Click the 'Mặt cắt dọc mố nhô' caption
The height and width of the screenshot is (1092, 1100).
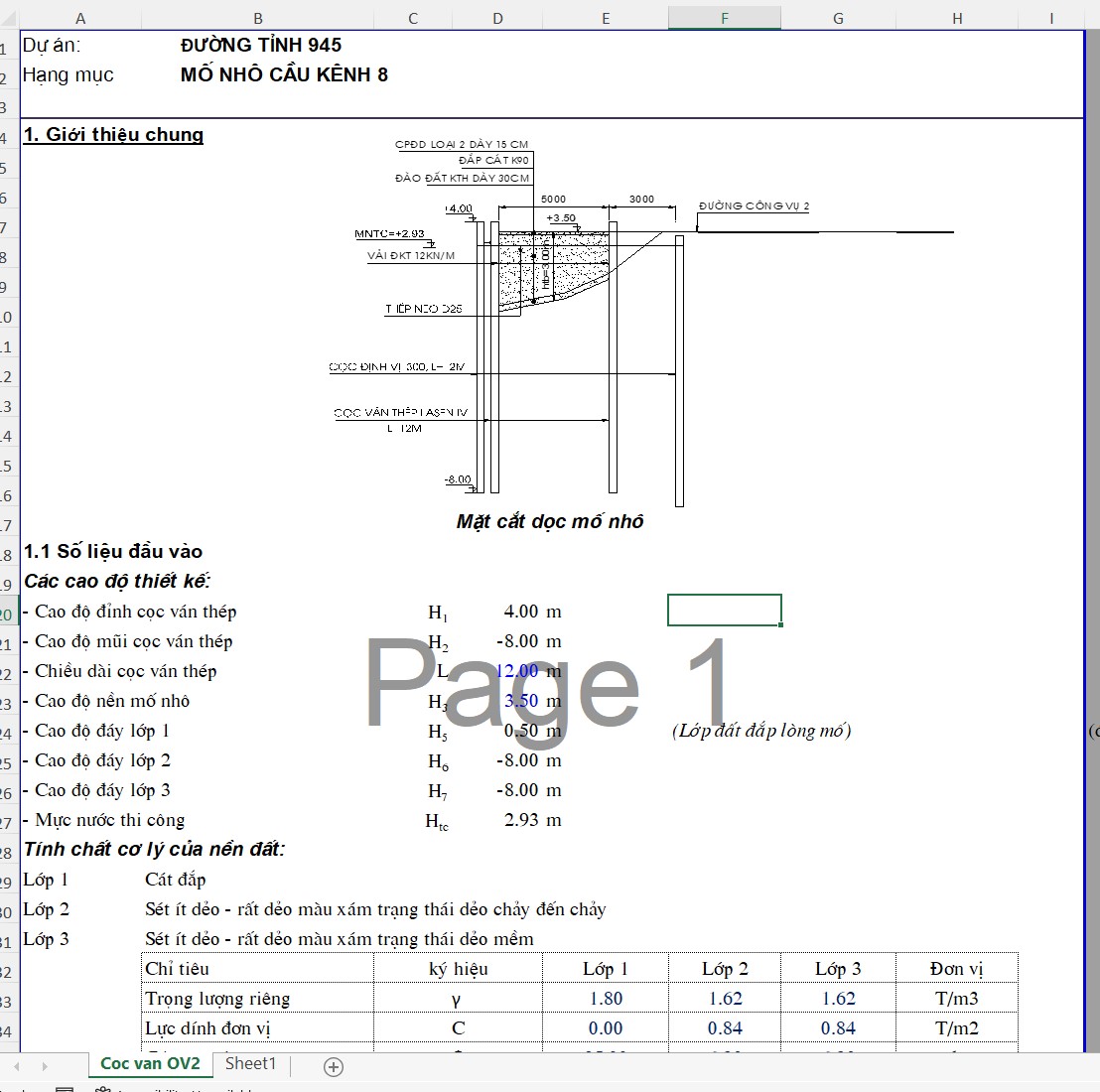point(550,522)
